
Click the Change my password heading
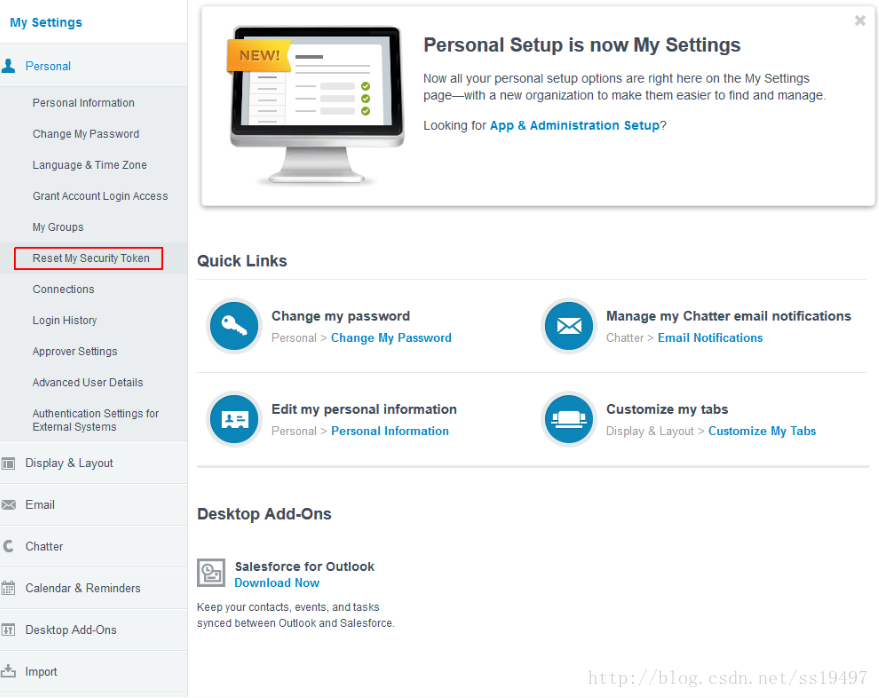click(341, 316)
